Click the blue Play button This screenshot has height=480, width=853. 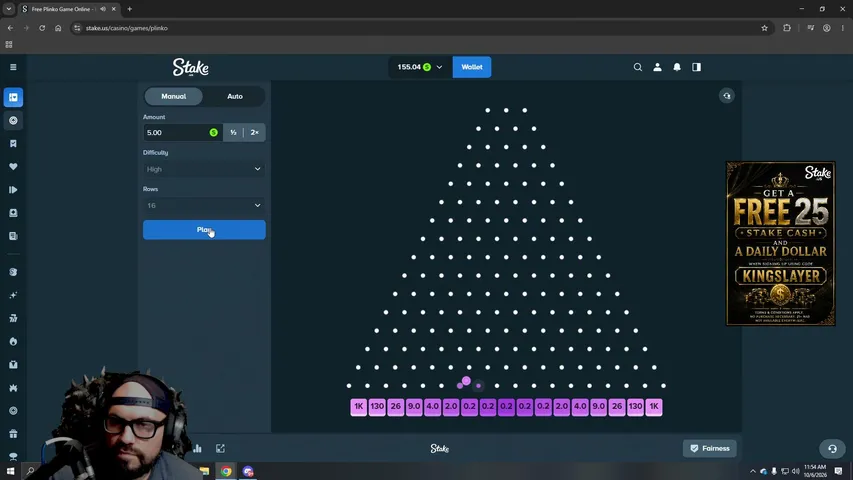(204, 230)
